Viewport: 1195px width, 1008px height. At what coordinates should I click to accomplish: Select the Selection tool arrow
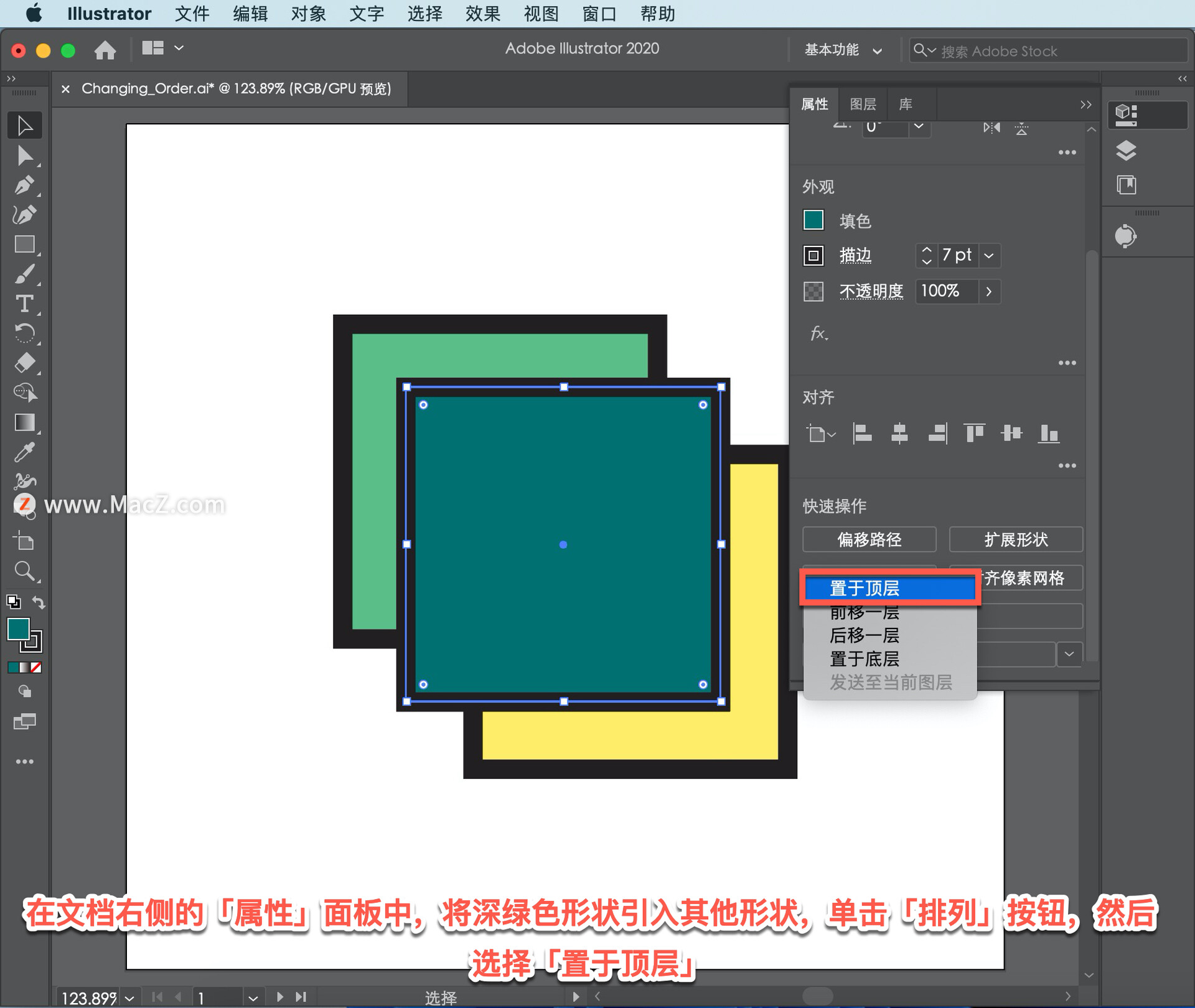click(25, 125)
